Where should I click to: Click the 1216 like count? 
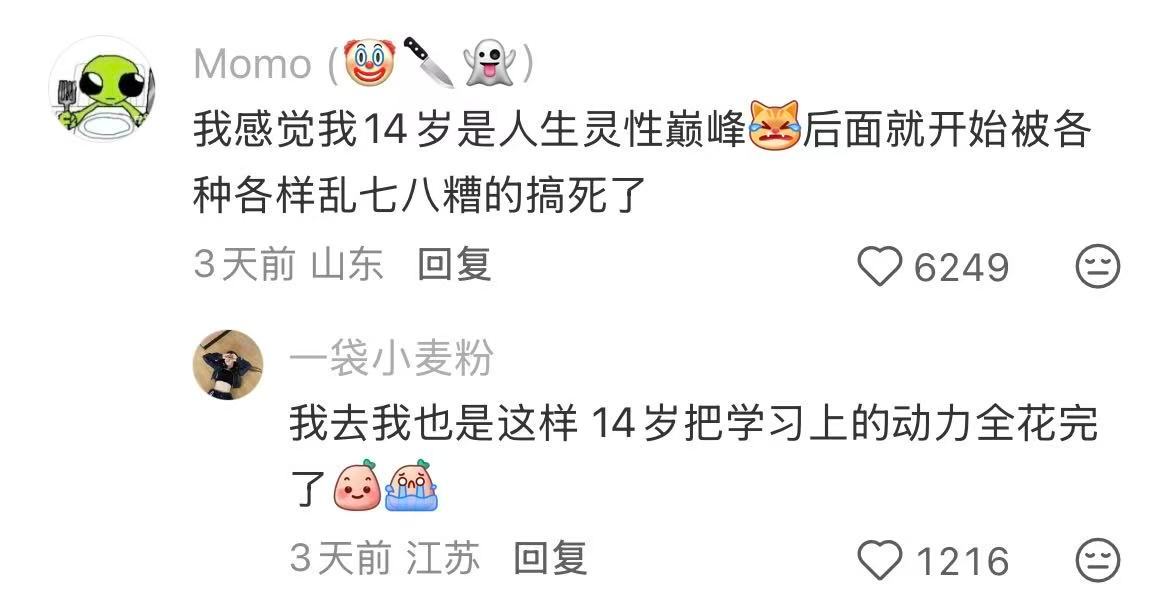tap(963, 561)
